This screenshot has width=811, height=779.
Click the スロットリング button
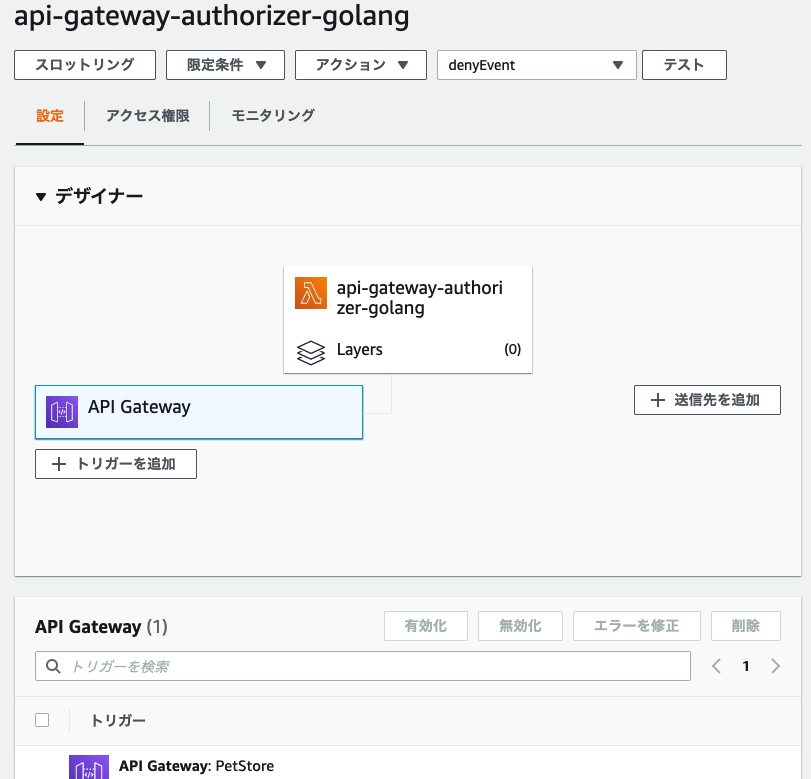(85, 65)
